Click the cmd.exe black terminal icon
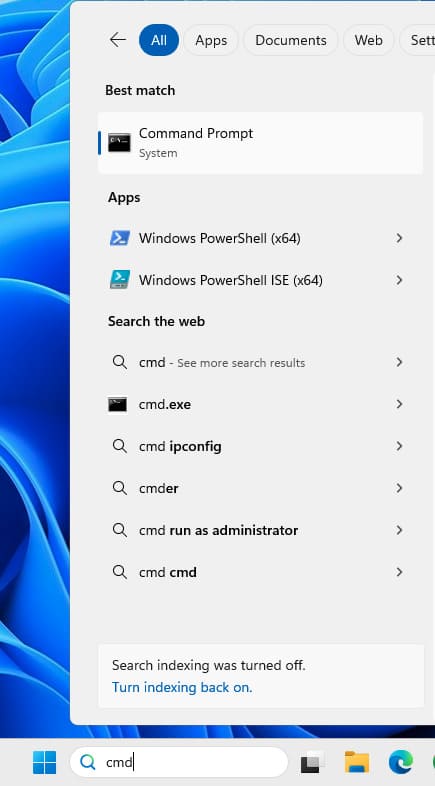Image resolution: width=435 pixels, height=786 pixels. (x=118, y=405)
